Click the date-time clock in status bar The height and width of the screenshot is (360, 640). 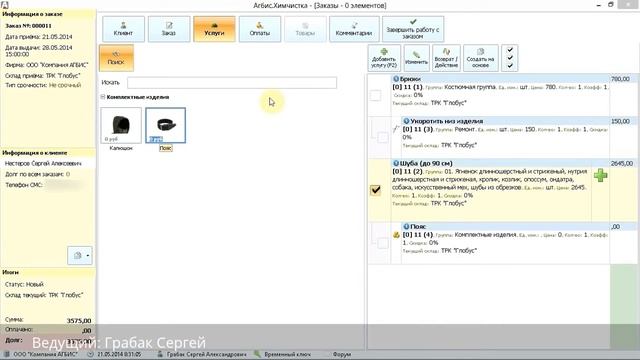tap(119, 354)
